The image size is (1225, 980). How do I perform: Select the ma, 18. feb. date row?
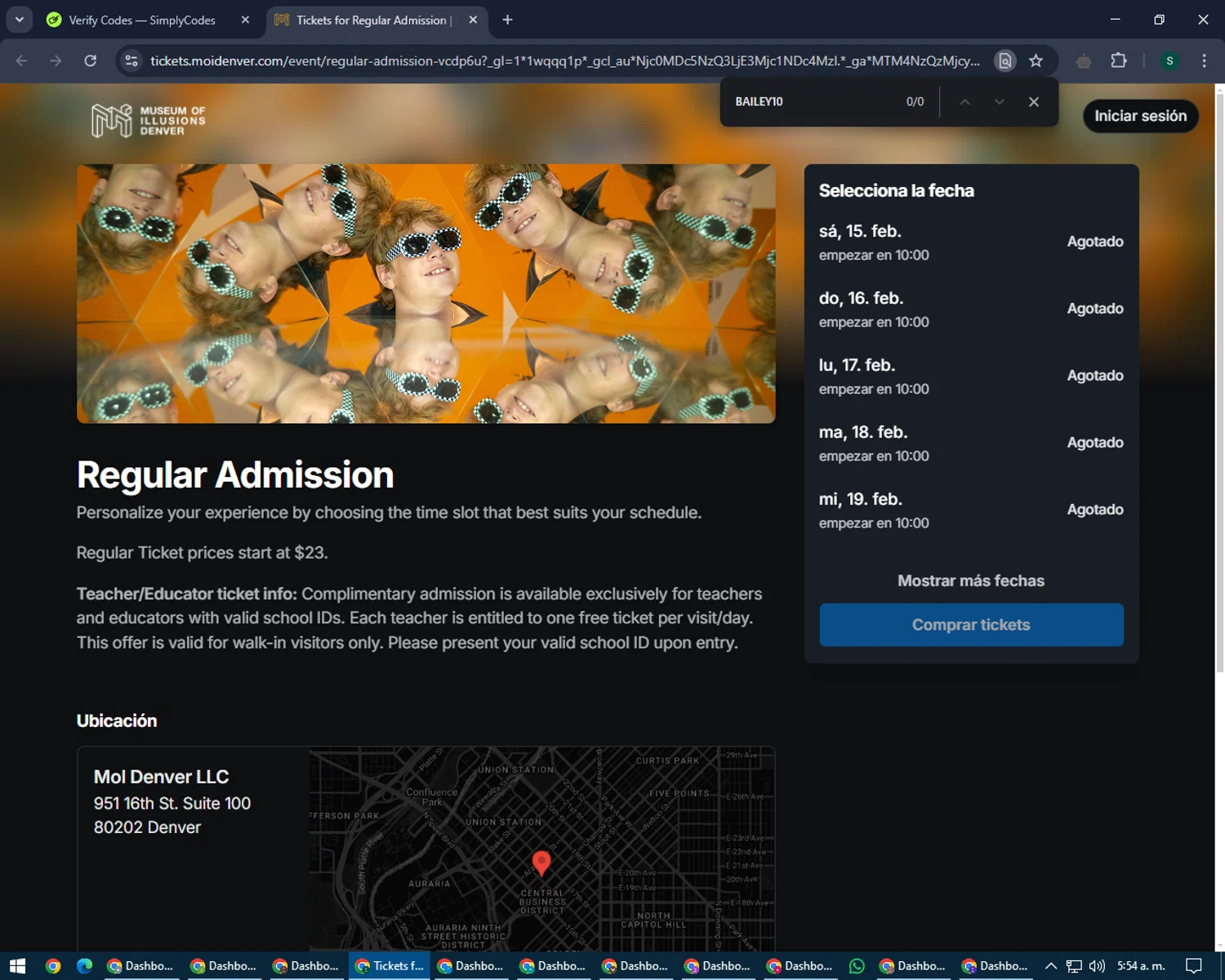pyautogui.click(x=971, y=443)
